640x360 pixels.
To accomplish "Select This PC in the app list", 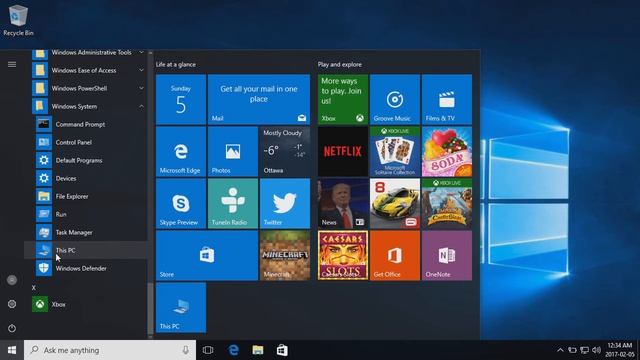I will pyautogui.click(x=86, y=250).
